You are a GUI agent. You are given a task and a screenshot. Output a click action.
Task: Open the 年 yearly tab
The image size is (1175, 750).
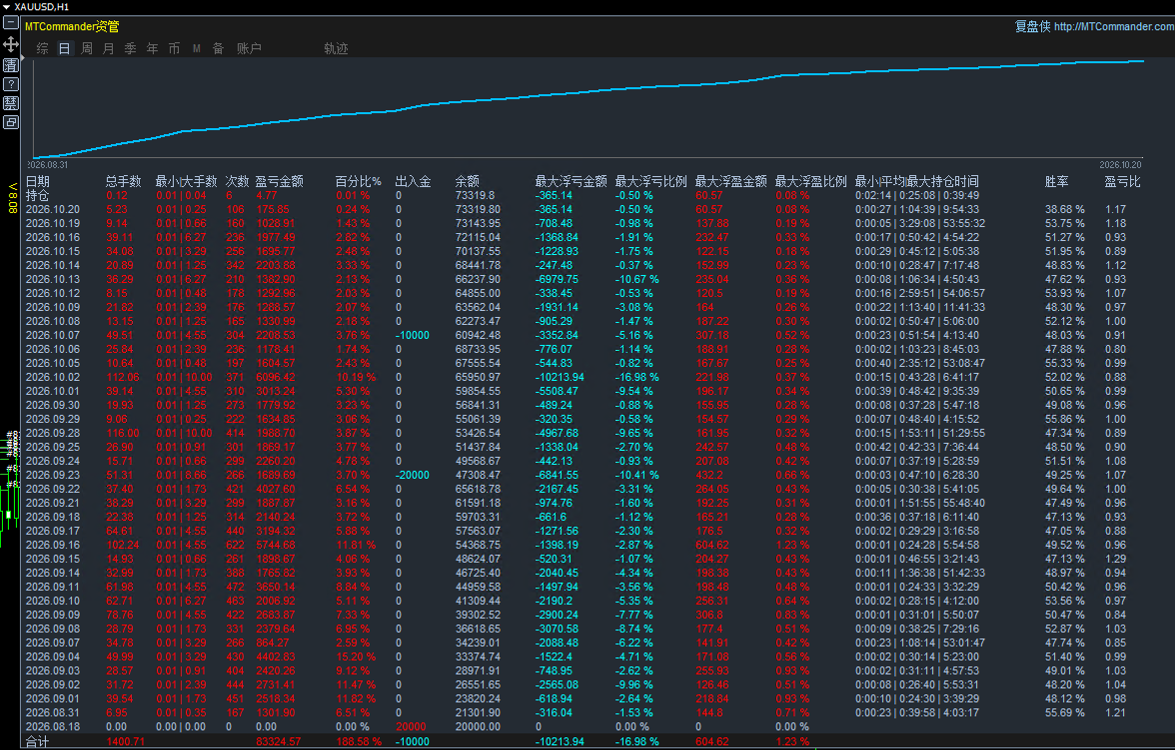click(x=152, y=49)
